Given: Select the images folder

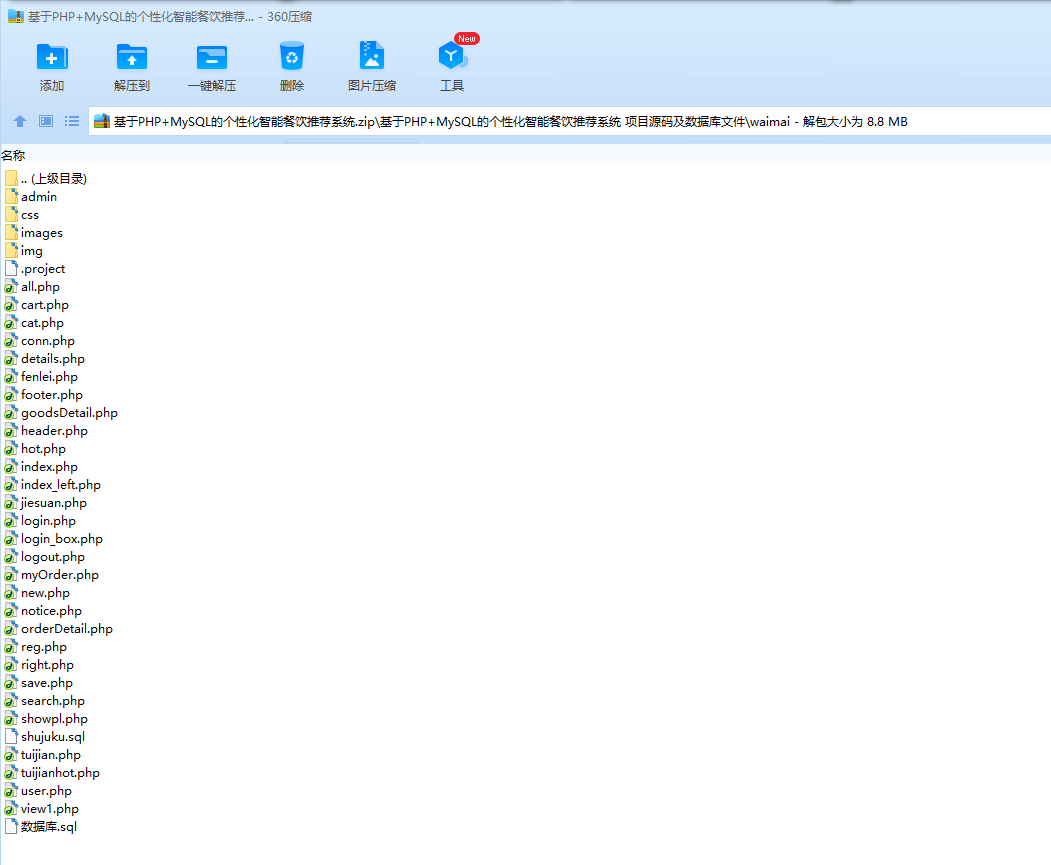Looking at the screenshot, I should [x=34, y=233].
